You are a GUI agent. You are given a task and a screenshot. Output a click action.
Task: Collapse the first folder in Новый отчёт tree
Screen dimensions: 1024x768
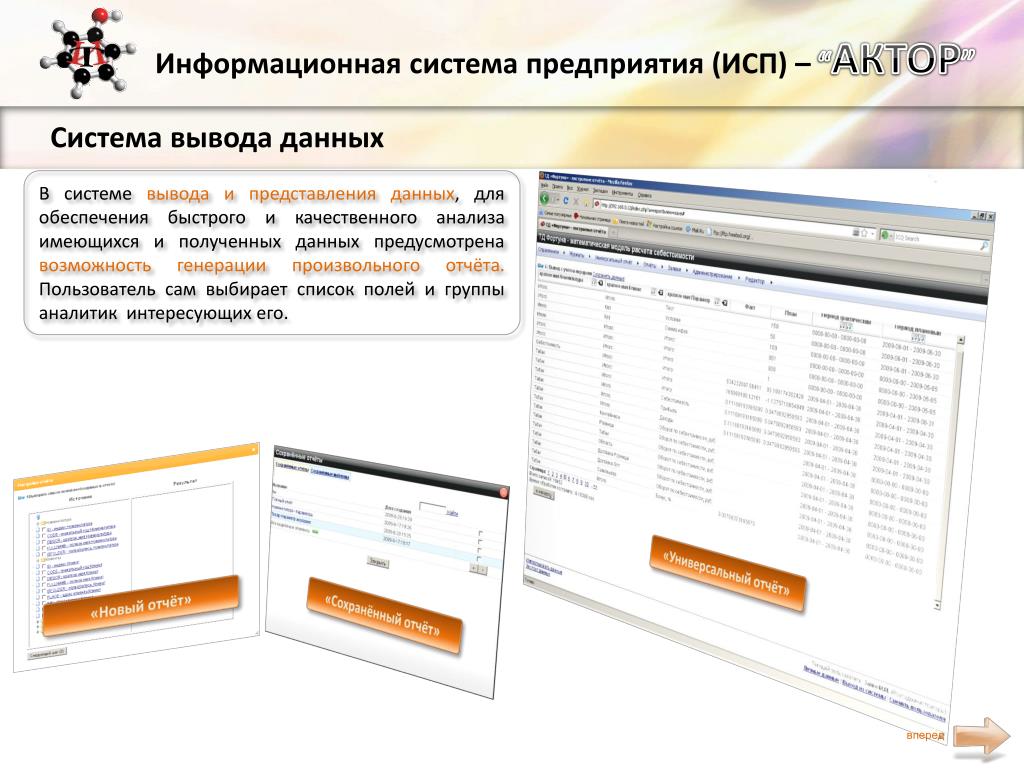click(38, 523)
